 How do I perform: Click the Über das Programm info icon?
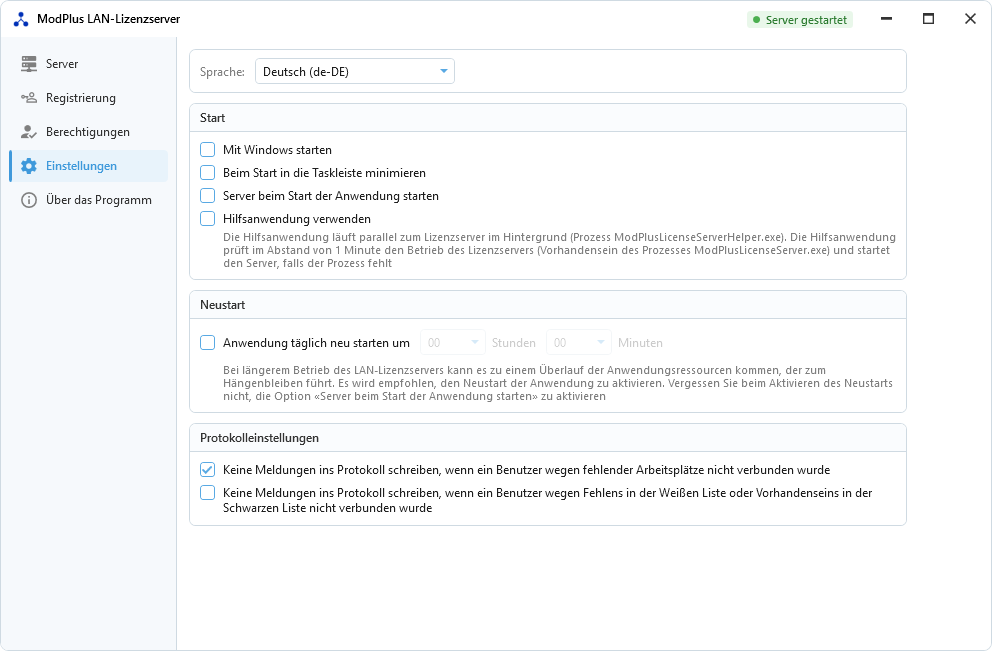click(28, 200)
